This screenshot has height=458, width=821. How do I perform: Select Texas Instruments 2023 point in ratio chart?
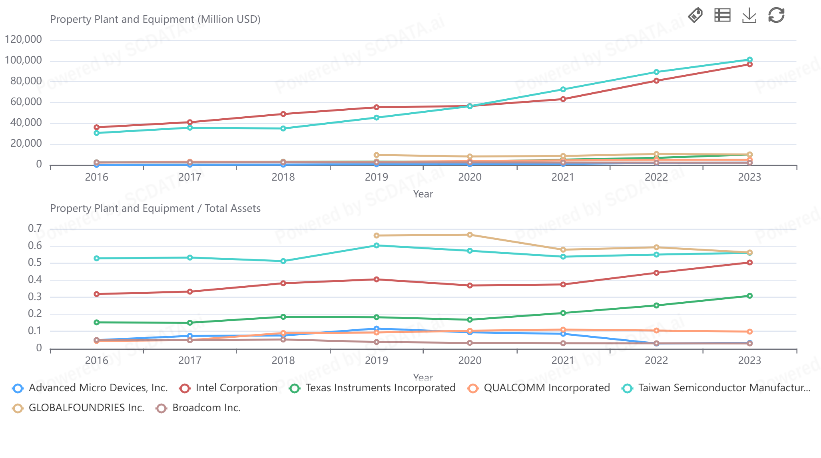tap(749, 296)
